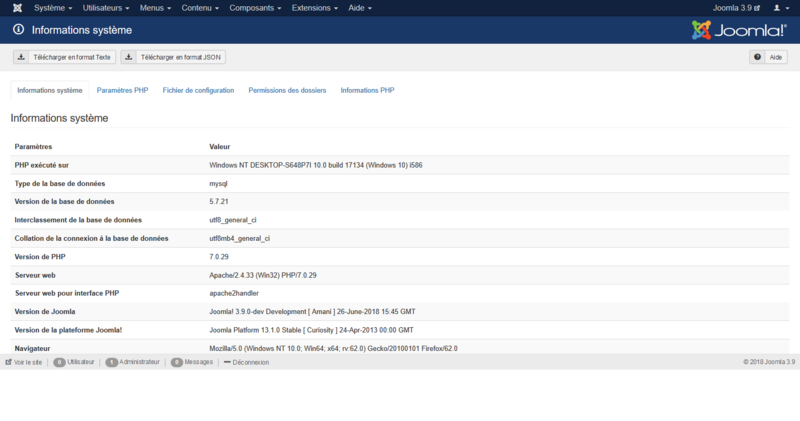Image resolution: width=800 pixels, height=421 pixels.
Task: Click the Déconnexion dash icon
Action: click(227, 362)
